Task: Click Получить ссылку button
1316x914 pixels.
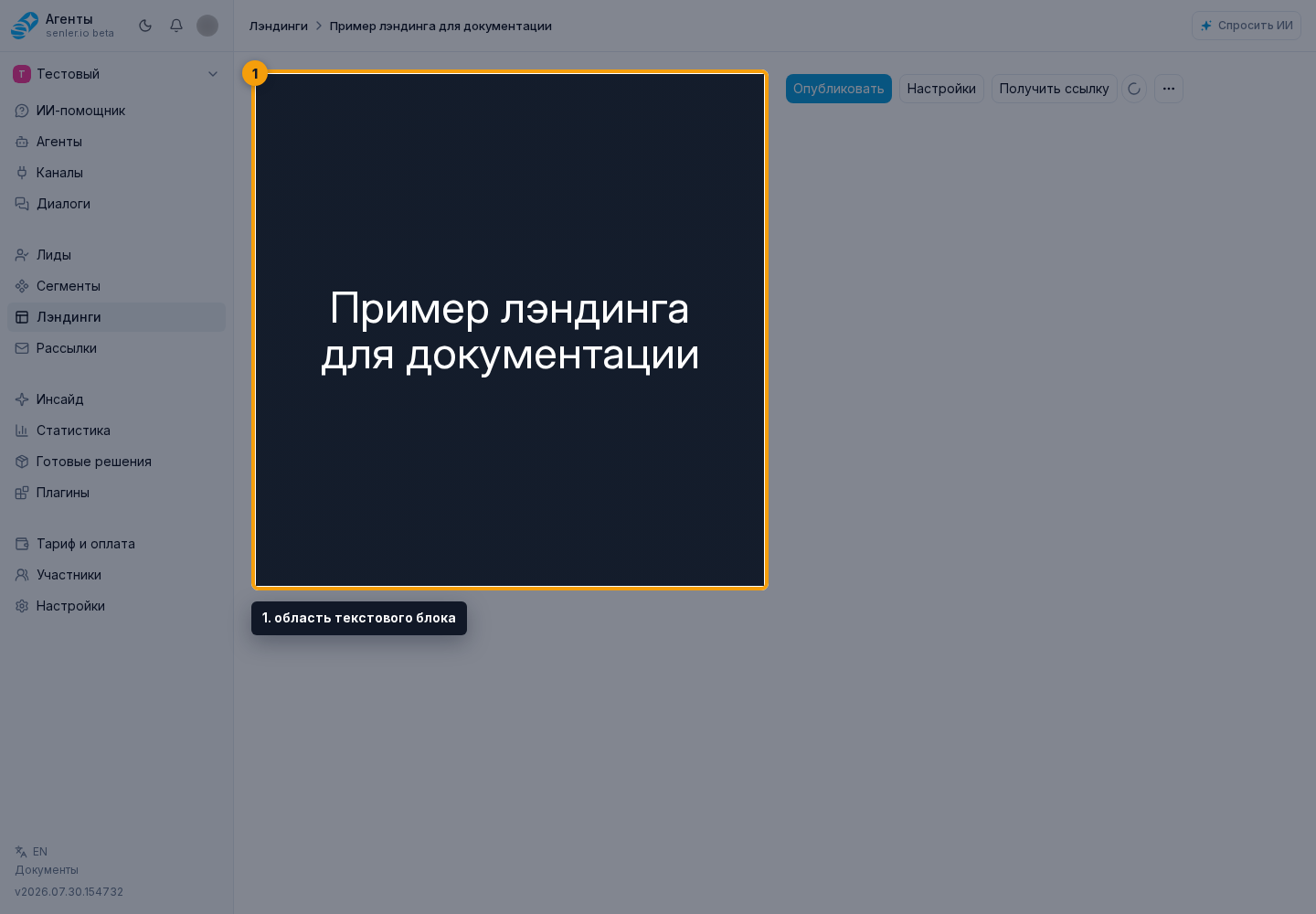Action: tap(1054, 89)
